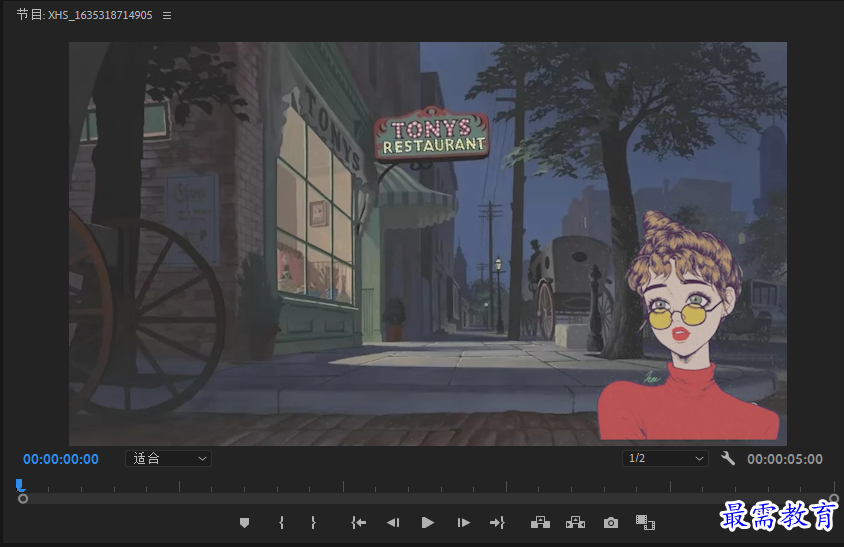The image size is (844, 547).
Task: Click the left zoom scroll bar handle
Action: coord(23,499)
